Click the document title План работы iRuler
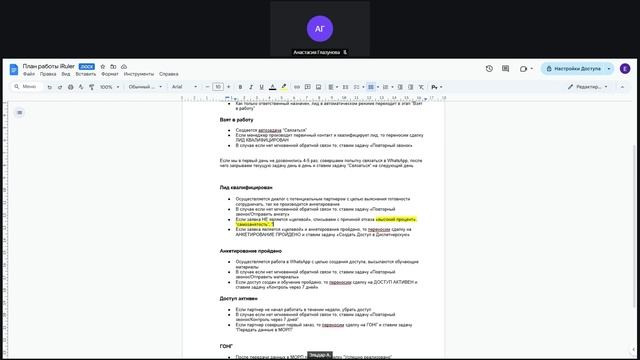This screenshot has height=360, width=640. coord(49,66)
